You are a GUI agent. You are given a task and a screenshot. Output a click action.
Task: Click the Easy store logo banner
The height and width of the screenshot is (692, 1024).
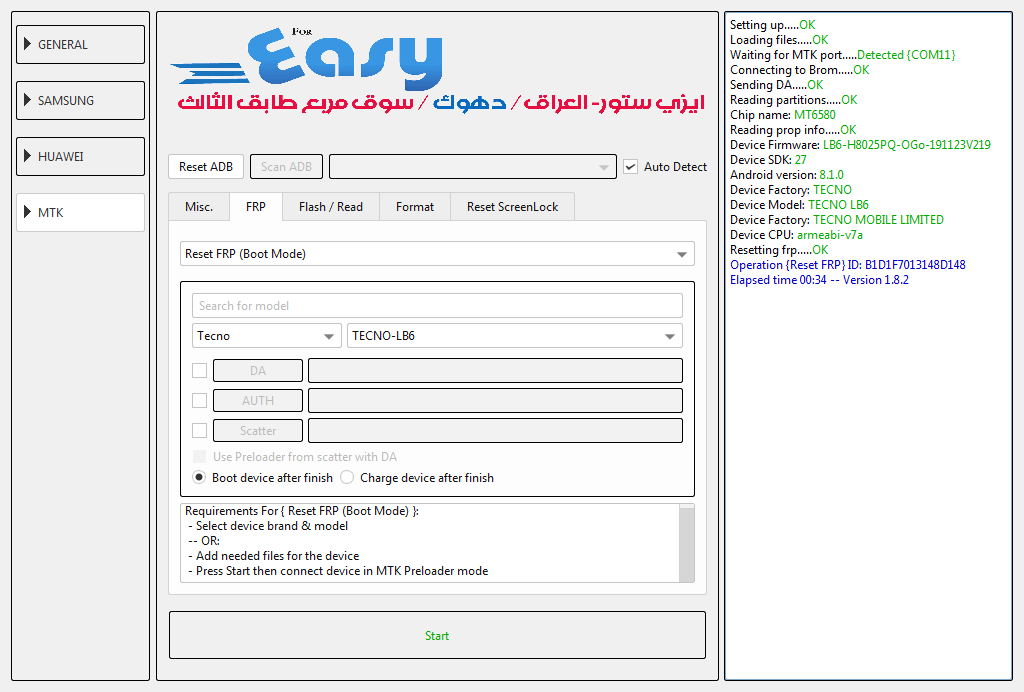point(438,69)
